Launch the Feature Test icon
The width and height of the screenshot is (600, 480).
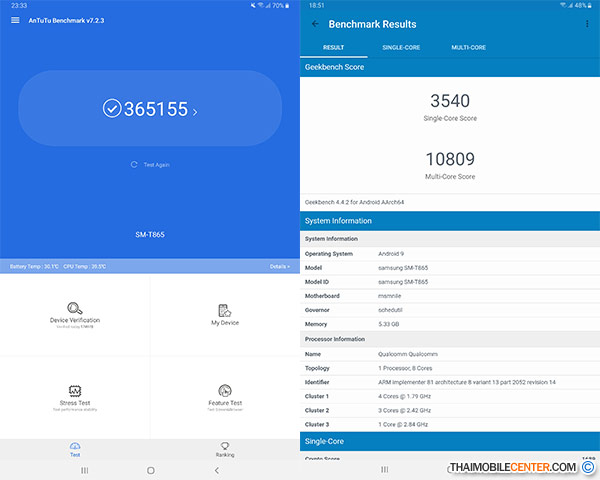pyautogui.click(x=225, y=390)
